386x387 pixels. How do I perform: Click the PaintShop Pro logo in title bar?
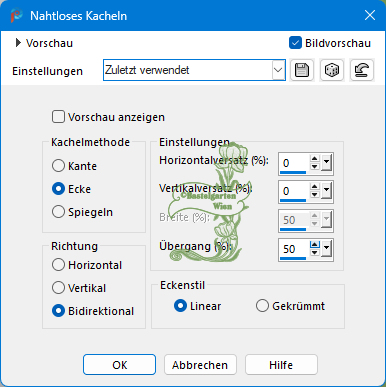click(x=16, y=16)
